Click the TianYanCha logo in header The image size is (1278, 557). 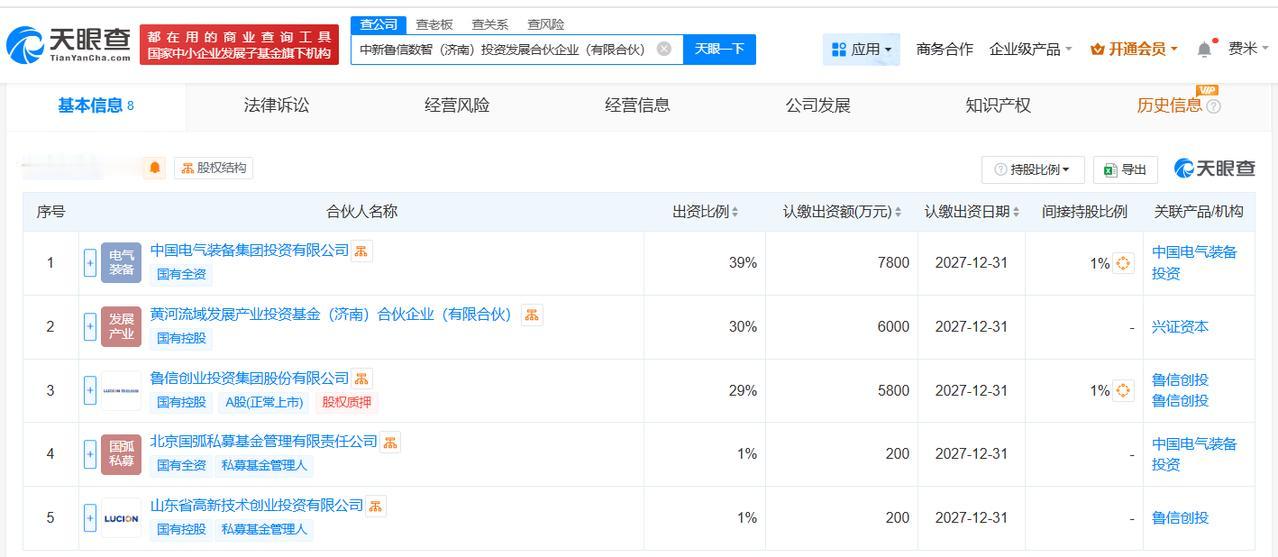[x=69, y=44]
